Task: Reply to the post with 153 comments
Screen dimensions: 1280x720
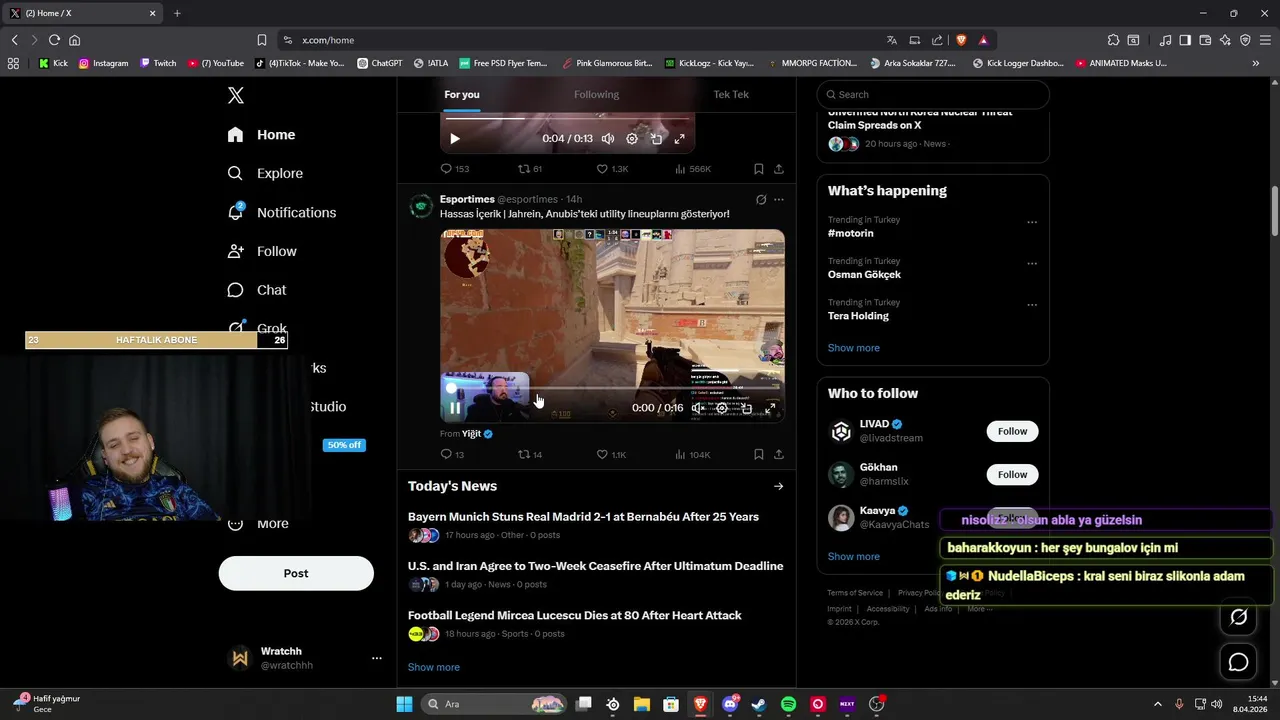Action: [x=455, y=169]
